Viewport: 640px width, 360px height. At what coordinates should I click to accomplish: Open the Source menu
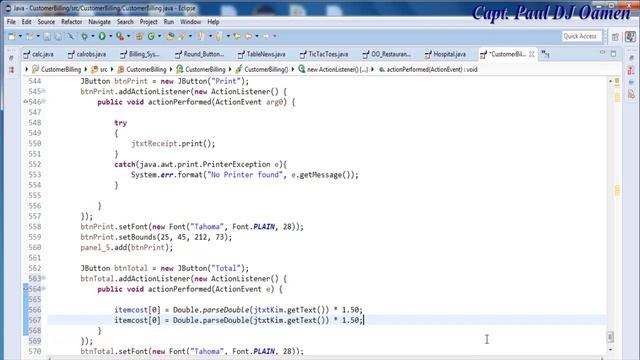click(46, 22)
